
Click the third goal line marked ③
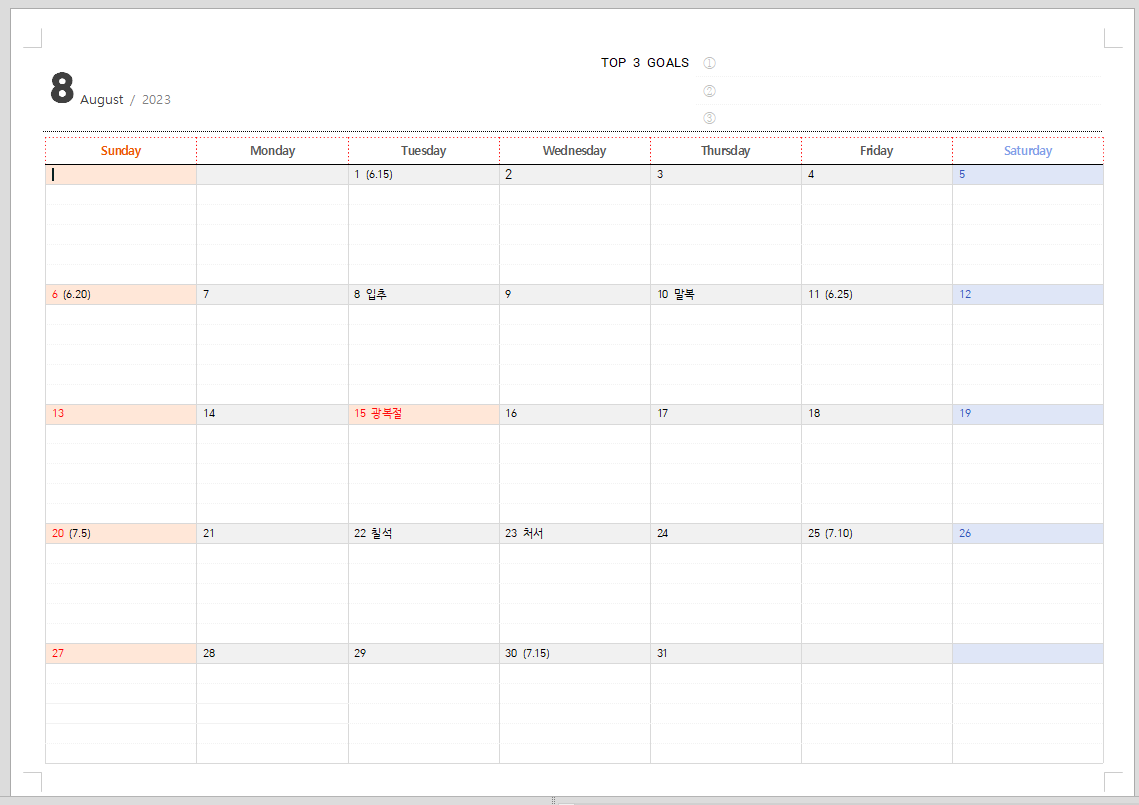(x=899, y=118)
